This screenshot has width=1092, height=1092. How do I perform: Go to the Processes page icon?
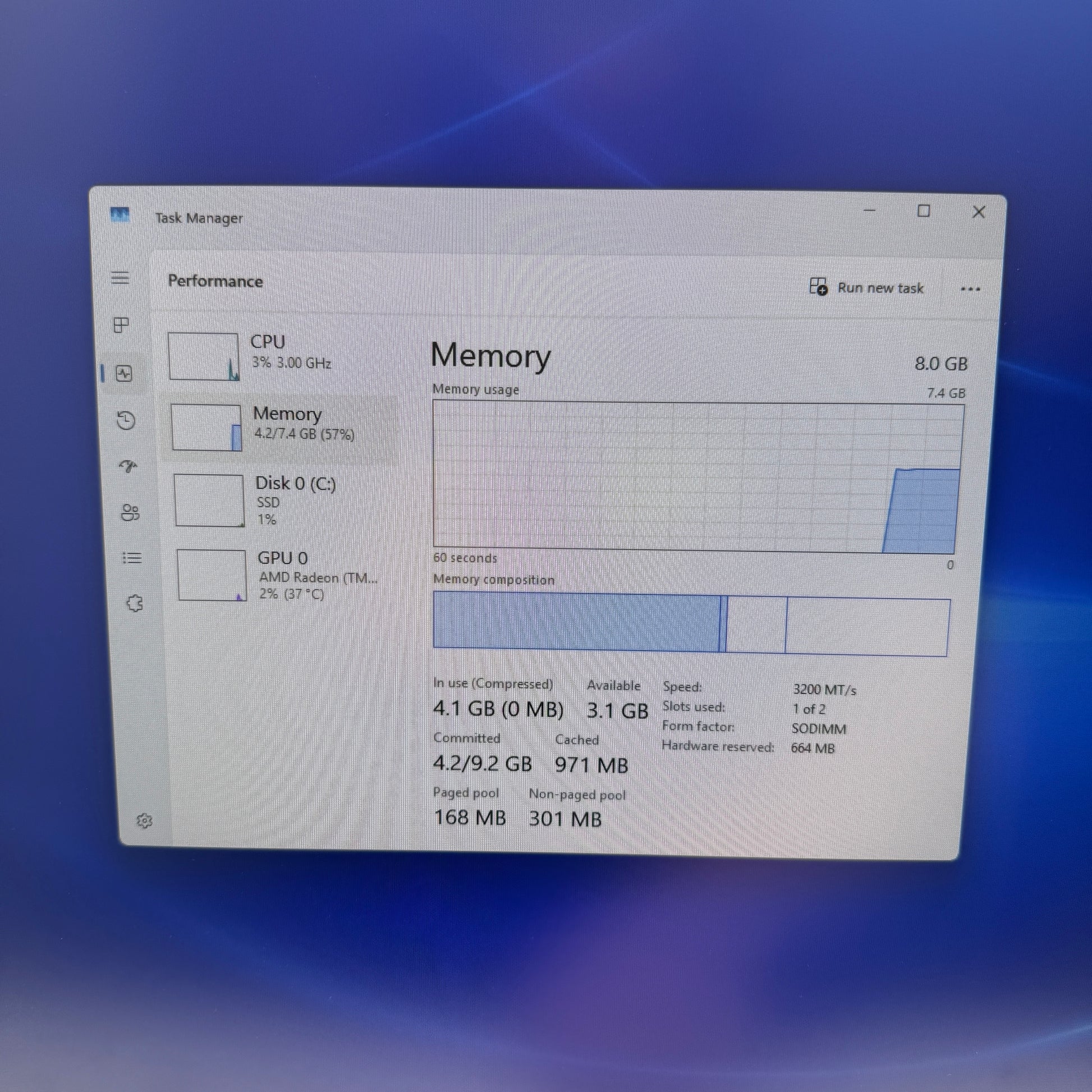pos(122,324)
